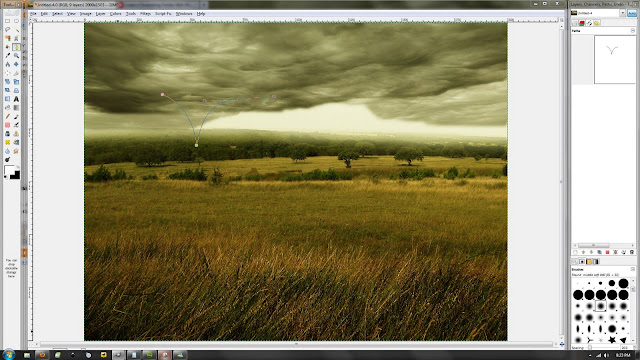Select the Blend gradient tool
The height and width of the screenshot is (360, 640).
point(16,107)
